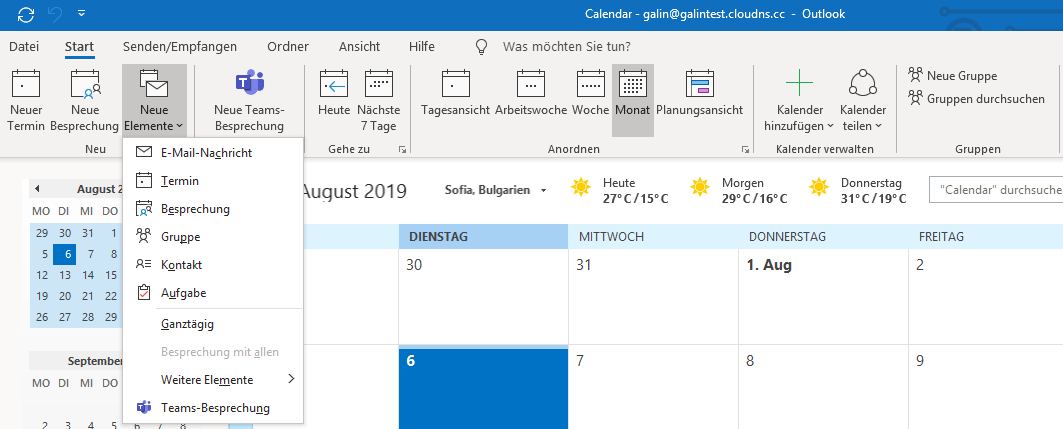The height and width of the screenshot is (429, 1063).
Task: Choose Teams-Besprechung in the dropdown menu
Action: tap(213, 408)
